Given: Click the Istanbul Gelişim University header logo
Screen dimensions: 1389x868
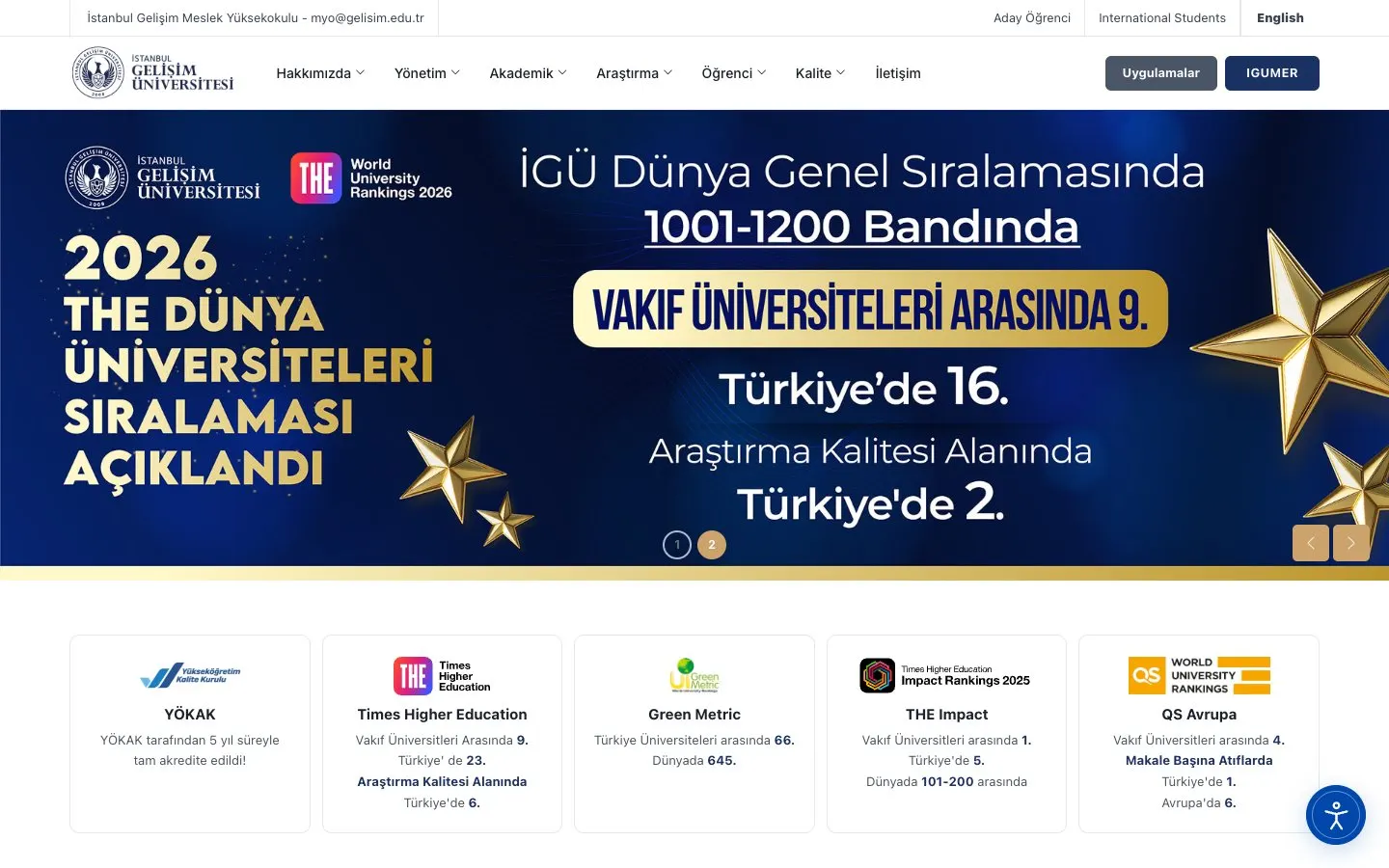Looking at the screenshot, I should 153,73.
